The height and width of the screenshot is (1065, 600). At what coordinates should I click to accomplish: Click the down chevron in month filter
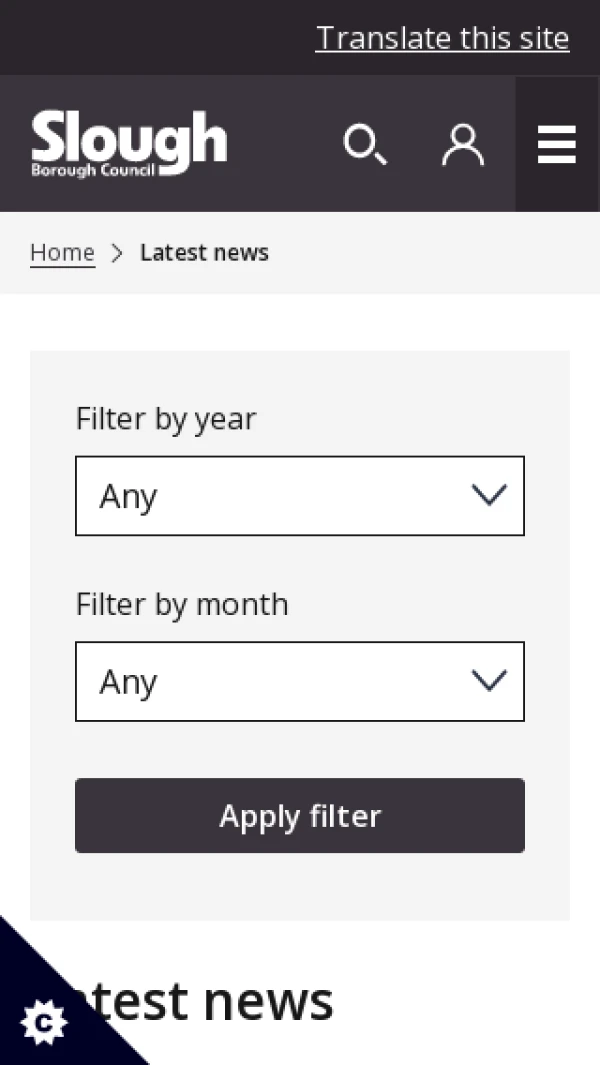pyautogui.click(x=489, y=681)
